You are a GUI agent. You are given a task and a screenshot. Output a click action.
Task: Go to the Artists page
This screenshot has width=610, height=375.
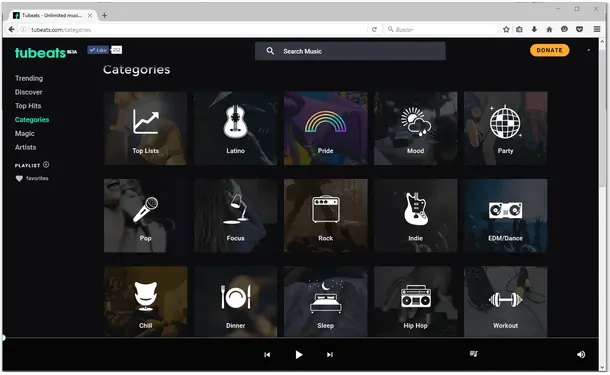26,147
